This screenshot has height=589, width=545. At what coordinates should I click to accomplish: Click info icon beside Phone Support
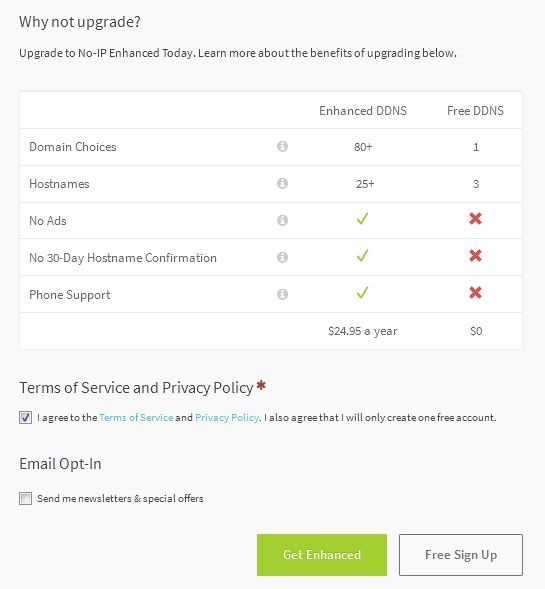click(282, 294)
